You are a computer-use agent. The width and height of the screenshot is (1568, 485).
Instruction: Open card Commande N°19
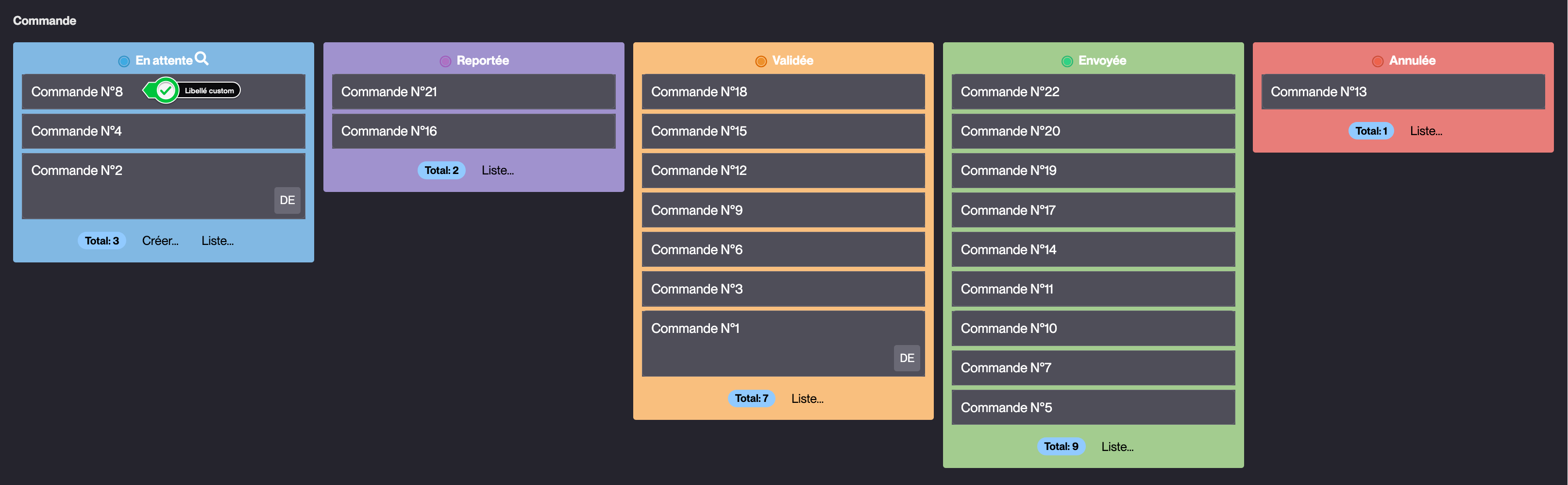pos(1093,171)
